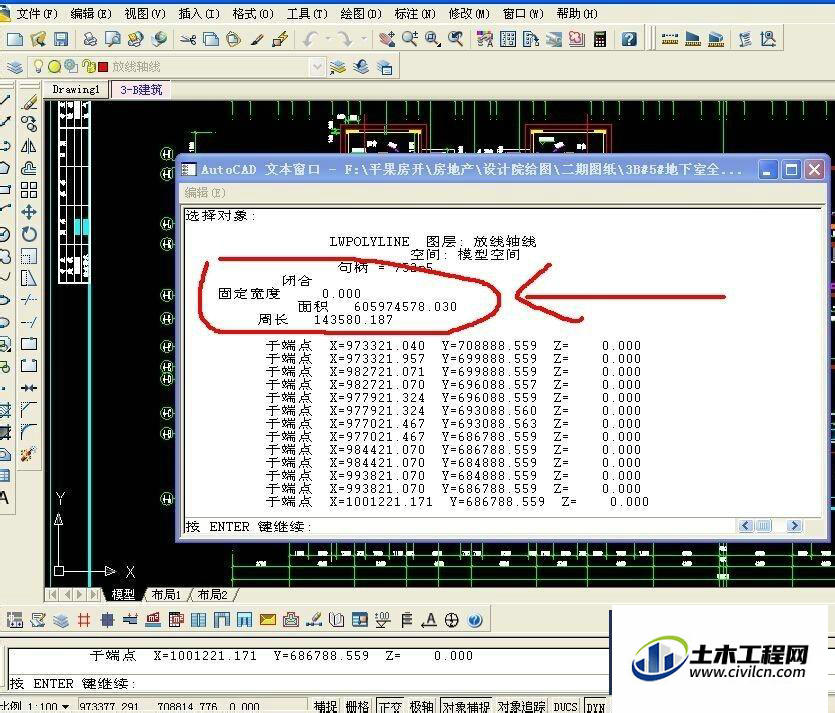Click the Save floppy disk icon
835x713 pixels.
pos(61,39)
